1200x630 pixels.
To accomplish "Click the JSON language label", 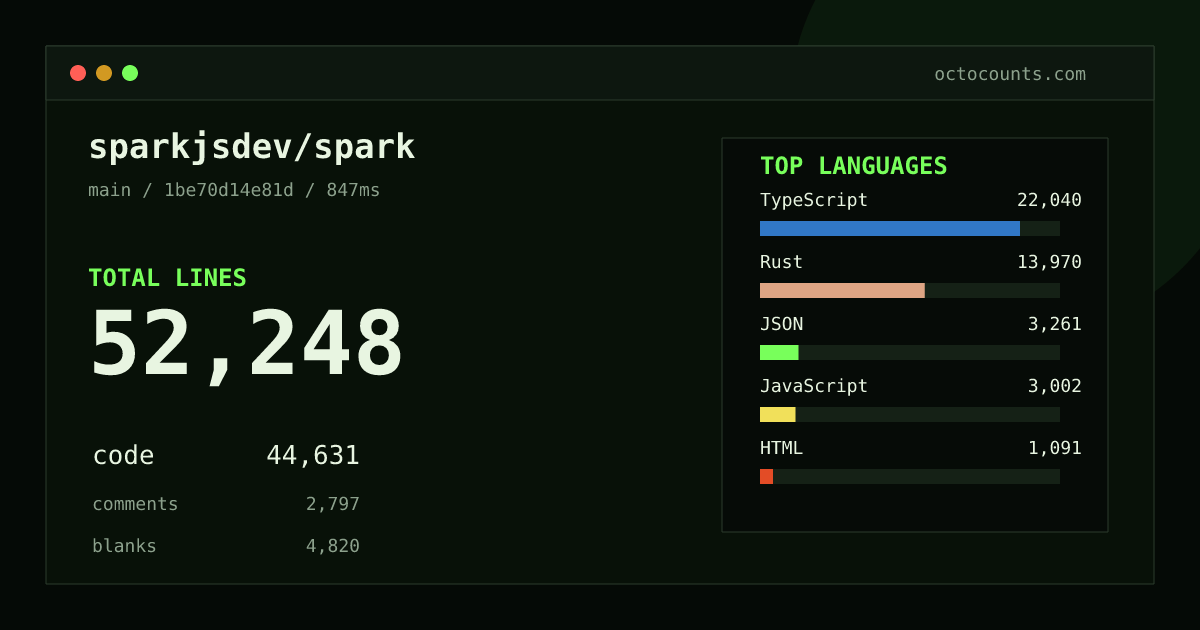I will click(x=781, y=324).
